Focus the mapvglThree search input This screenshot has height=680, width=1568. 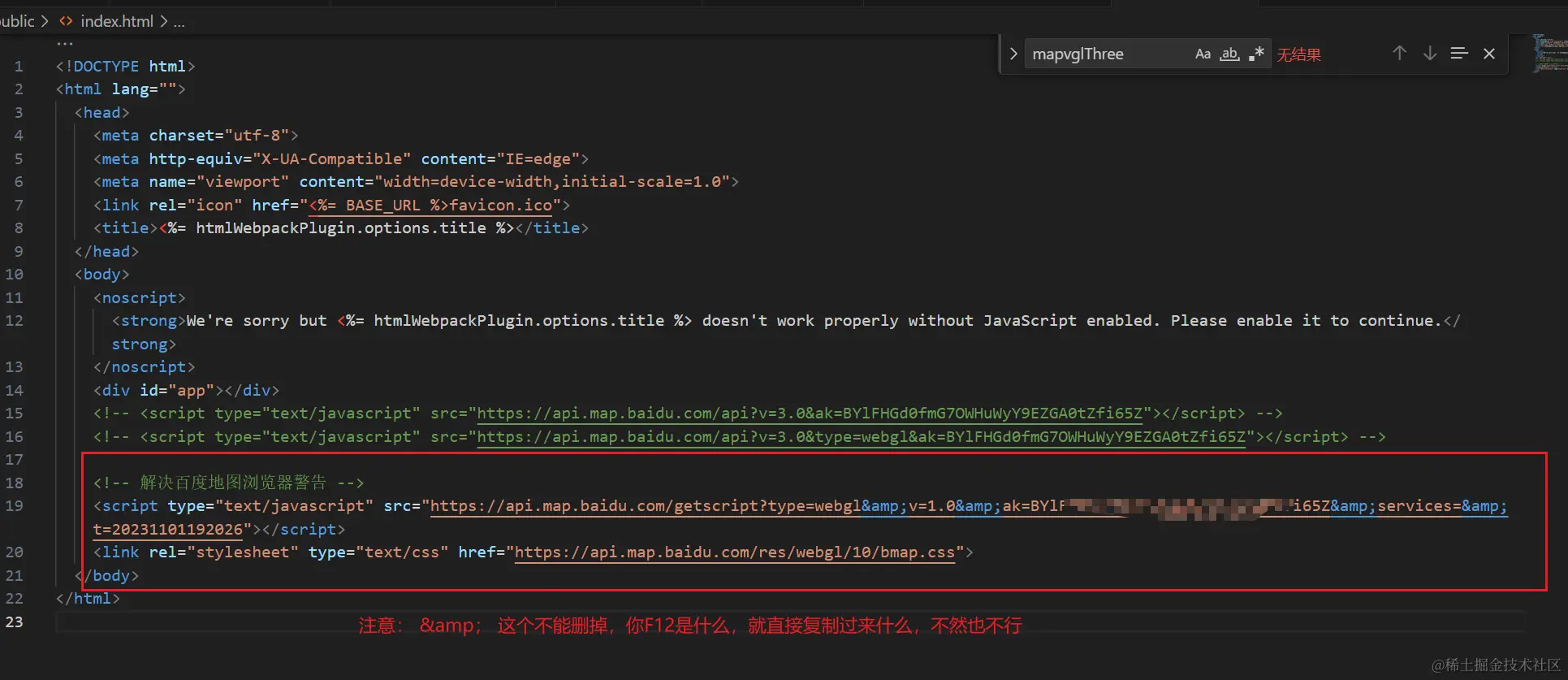(x=1108, y=54)
